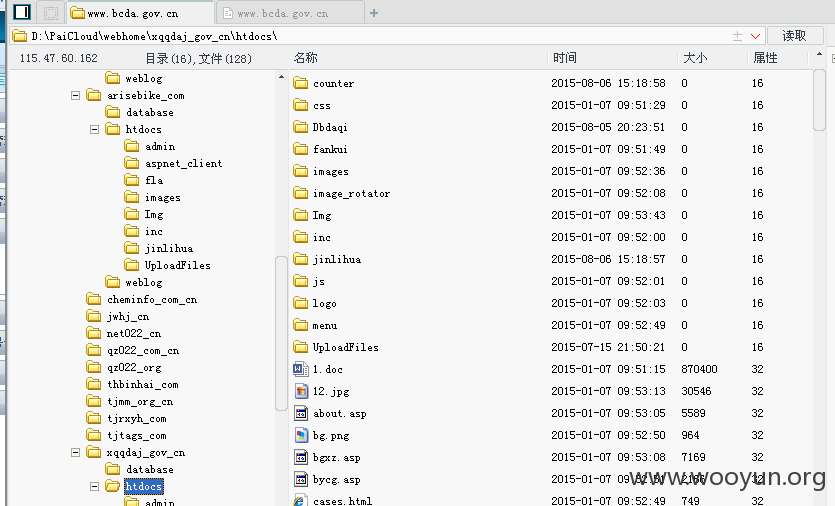The width and height of the screenshot is (835, 506).
Task: Select jinlihua folder in tree
Action: (x=169, y=248)
